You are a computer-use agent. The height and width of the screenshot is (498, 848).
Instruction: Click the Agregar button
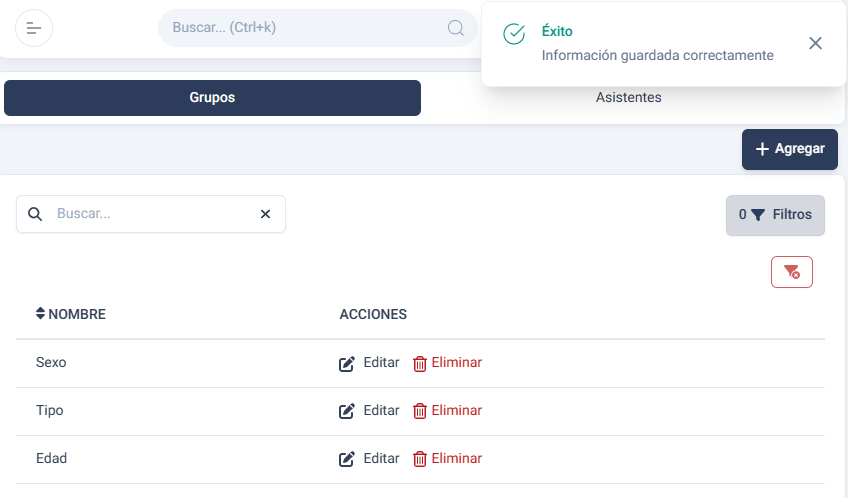pos(790,149)
